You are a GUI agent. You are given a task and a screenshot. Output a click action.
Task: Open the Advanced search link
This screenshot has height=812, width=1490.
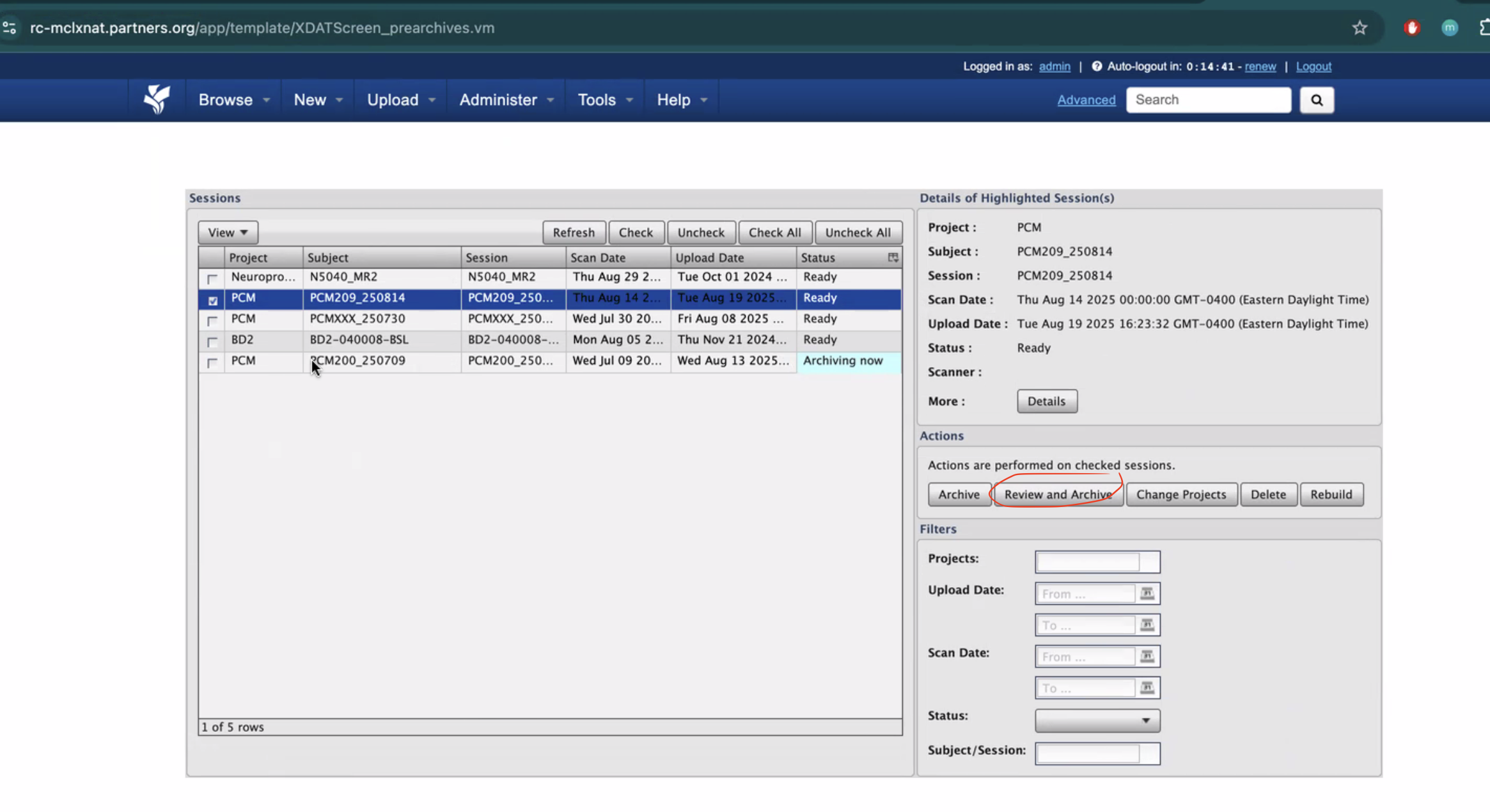click(x=1086, y=100)
